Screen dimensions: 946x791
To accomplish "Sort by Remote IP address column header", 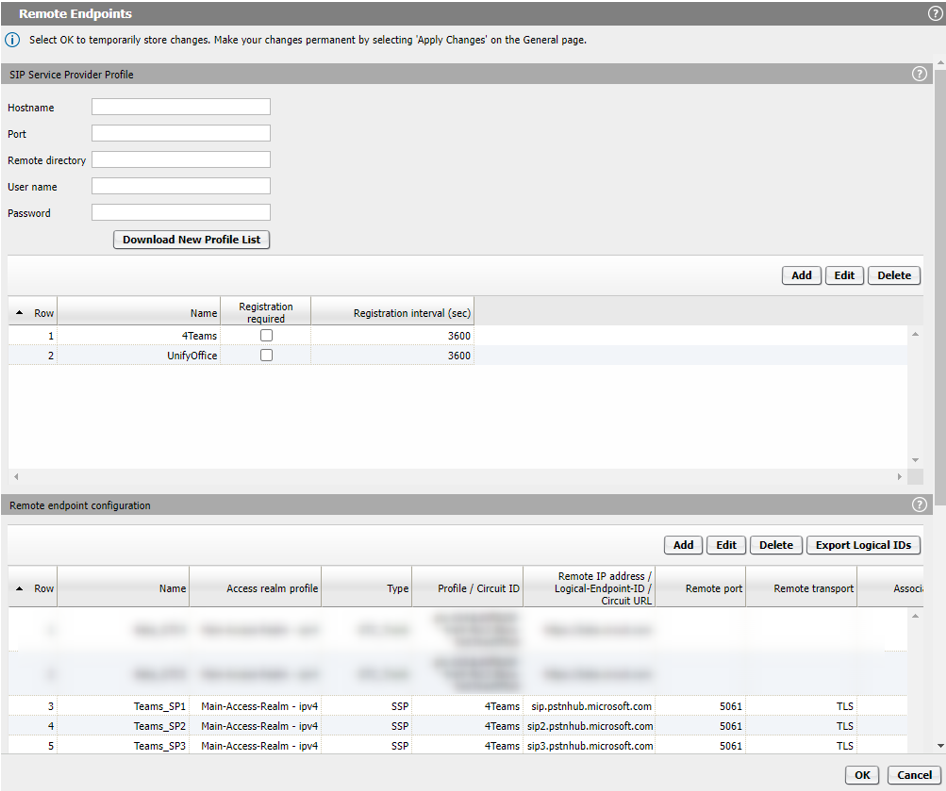I will (589, 588).
